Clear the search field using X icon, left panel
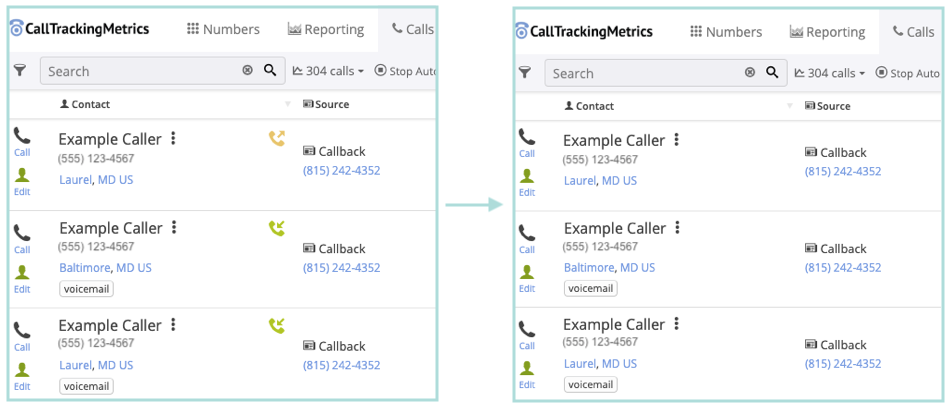This screenshot has width=951, height=409. [x=248, y=70]
